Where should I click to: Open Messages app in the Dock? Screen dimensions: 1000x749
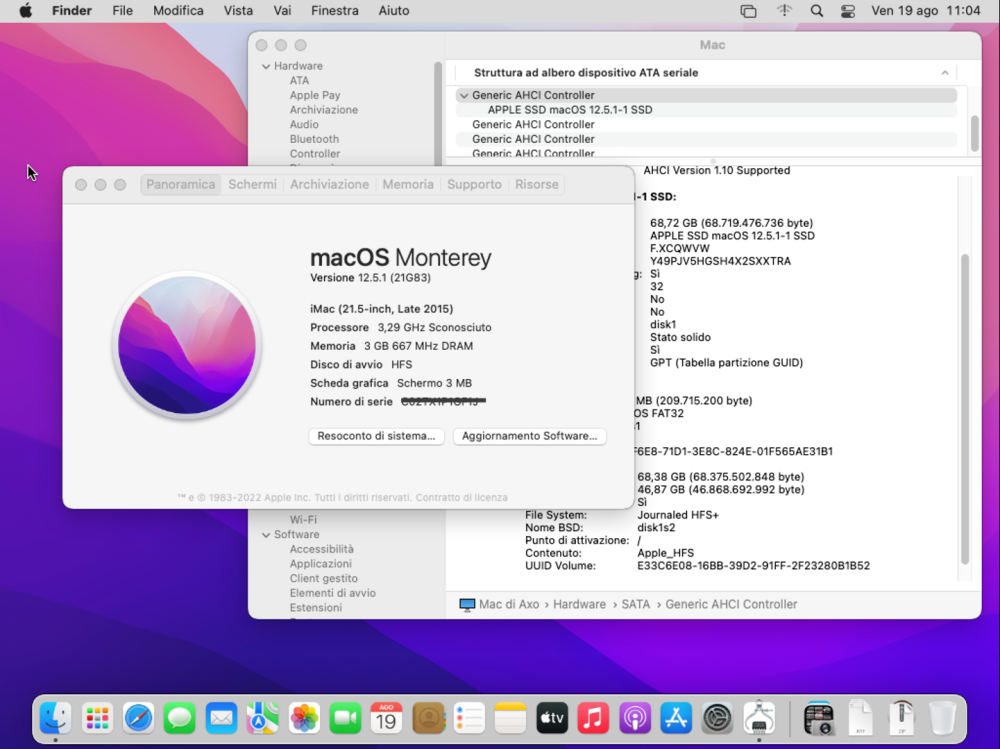pyautogui.click(x=180, y=718)
